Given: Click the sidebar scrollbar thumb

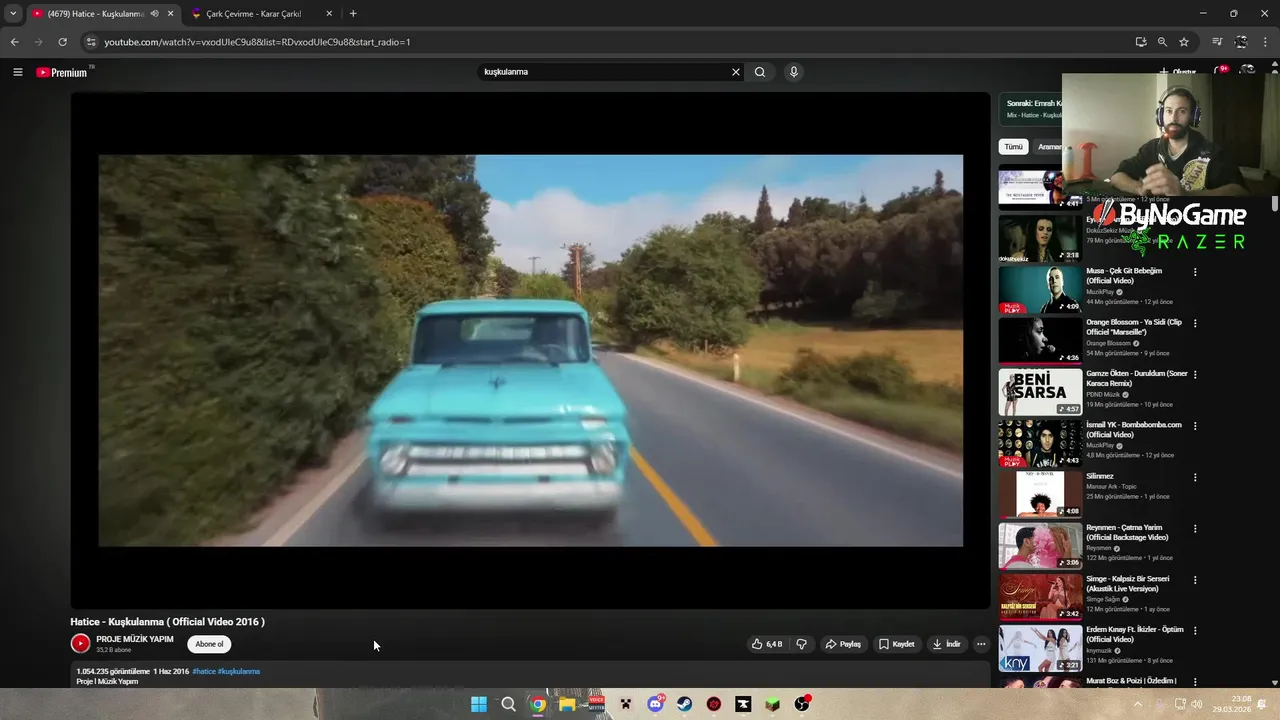Looking at the screenshot, I should coord(1275,203).
